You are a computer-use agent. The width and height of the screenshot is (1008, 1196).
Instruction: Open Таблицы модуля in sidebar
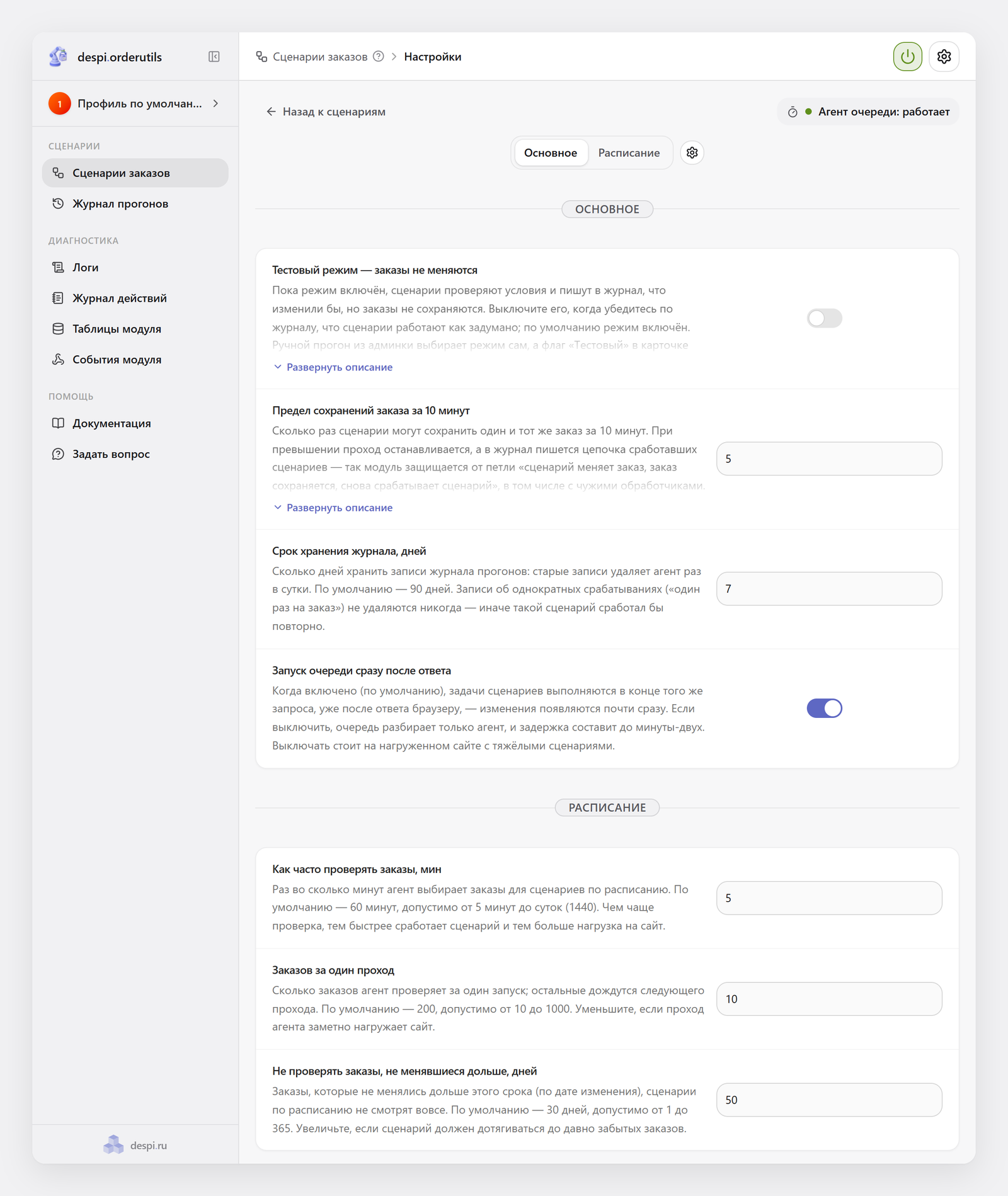[x=135, y=329]
